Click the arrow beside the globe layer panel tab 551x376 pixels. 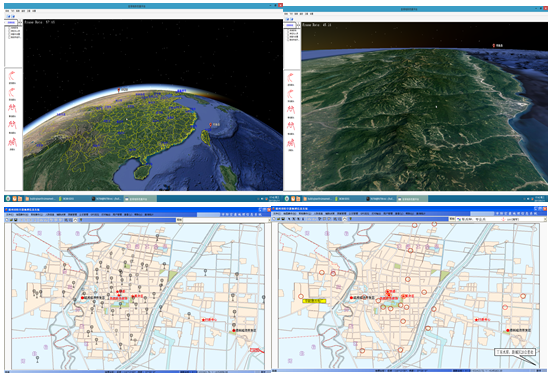click(x=20, y=22)
